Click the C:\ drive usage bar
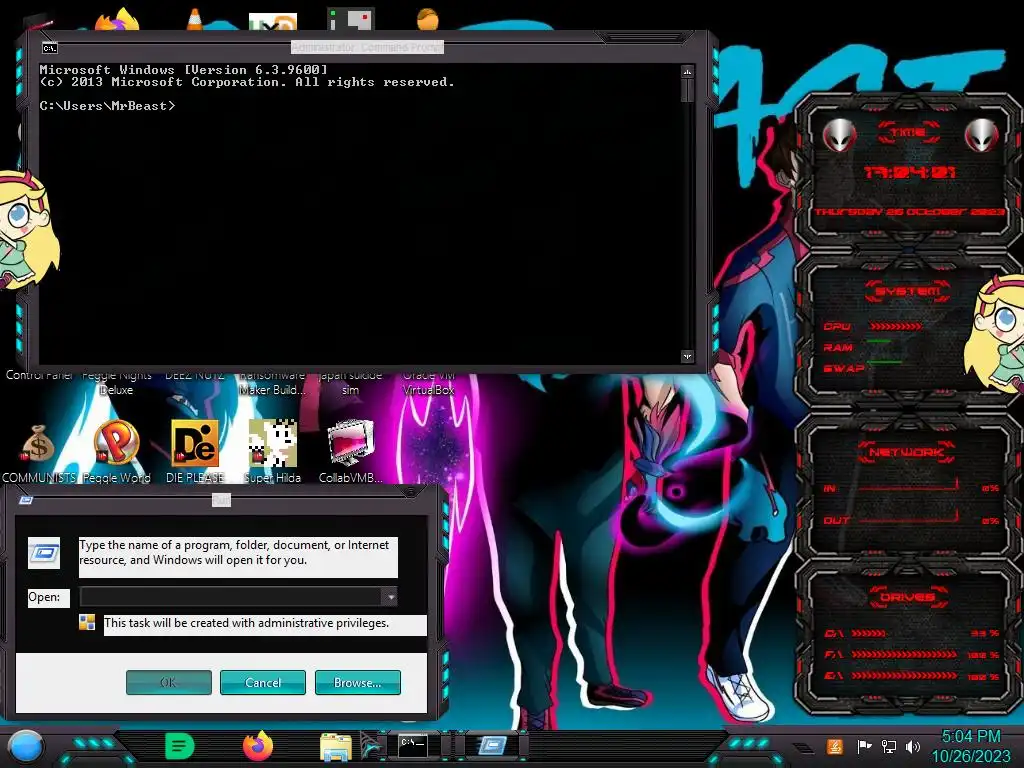This screenshot has height=768, width=1024. 869,633
